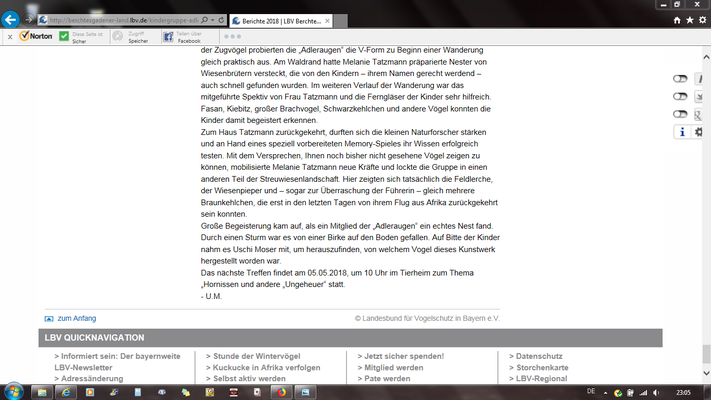Click the '© Landesbund für Vogelschutz in Bayern e.V.' text

pyautogui.click(x=427, y=318)
